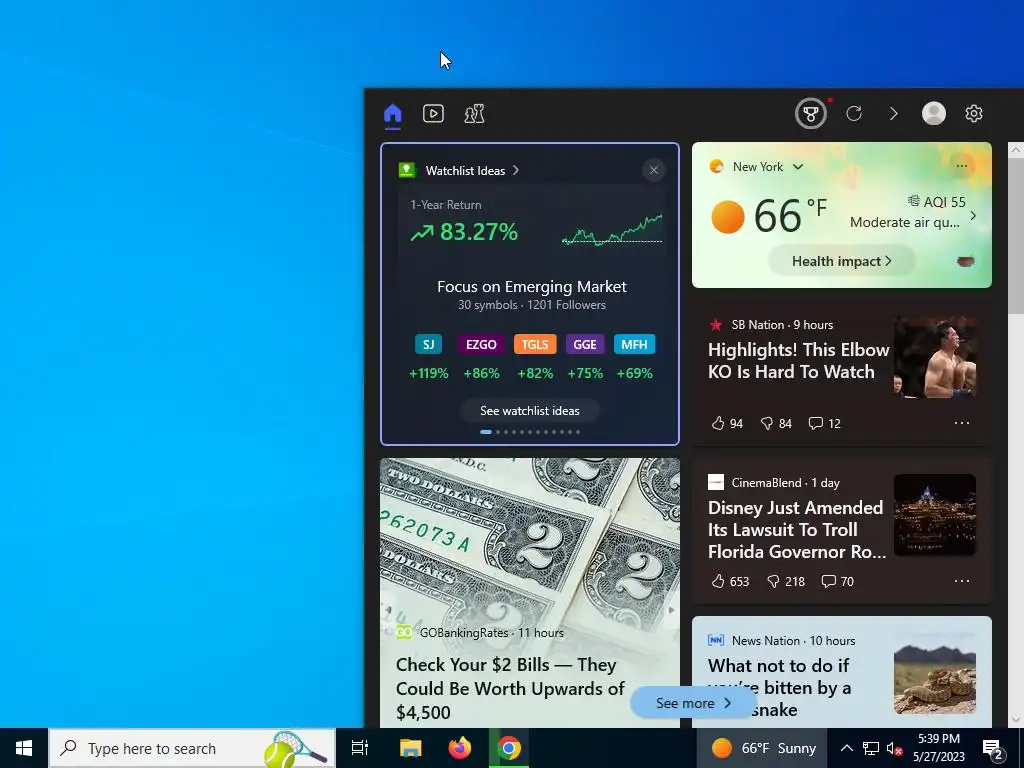Click the feed scrollbar up arrow

click(1016, 150)
